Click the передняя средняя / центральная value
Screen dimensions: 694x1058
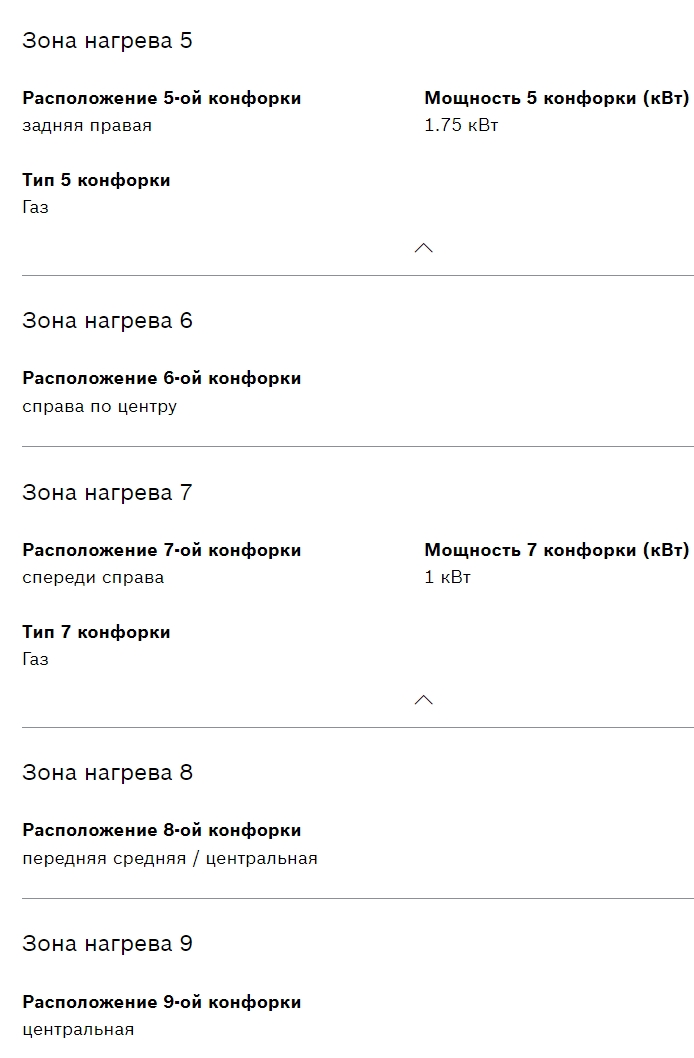click(169, 859)
